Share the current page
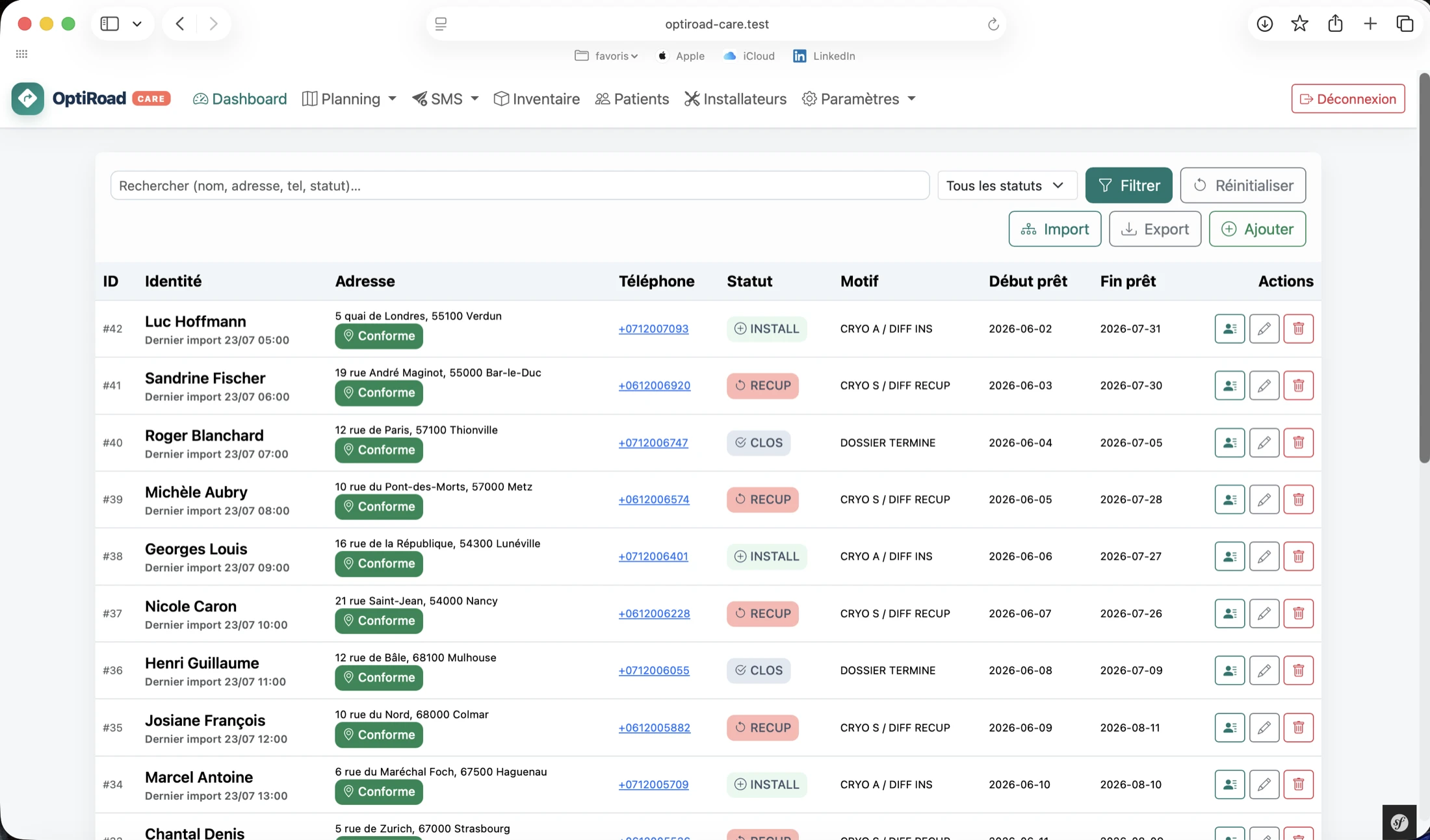 [x=1335, y=24]
